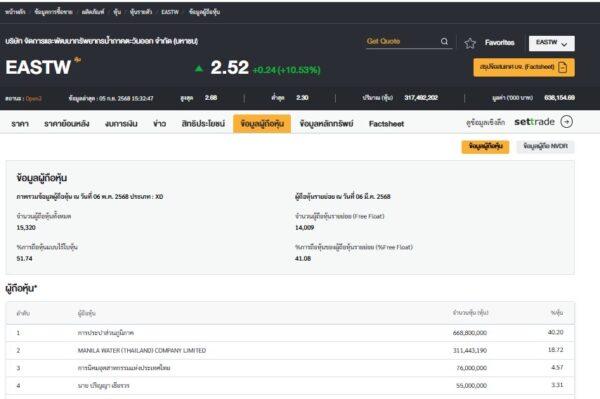Go to the ข่าว tab
600x399 pixels.
click(160, 124)
